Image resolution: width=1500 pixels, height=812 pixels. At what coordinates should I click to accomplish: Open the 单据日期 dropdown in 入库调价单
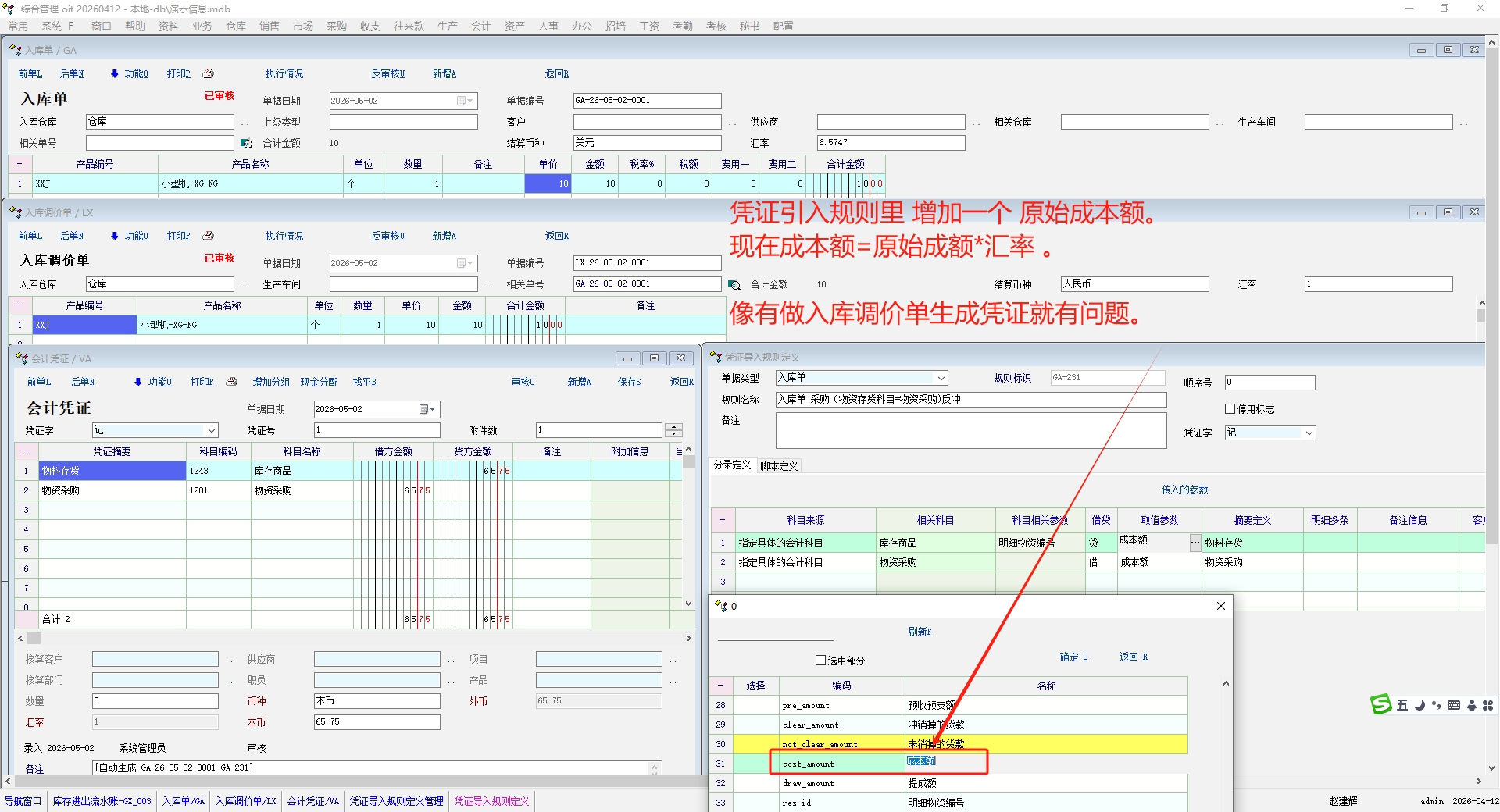(464, 263)
